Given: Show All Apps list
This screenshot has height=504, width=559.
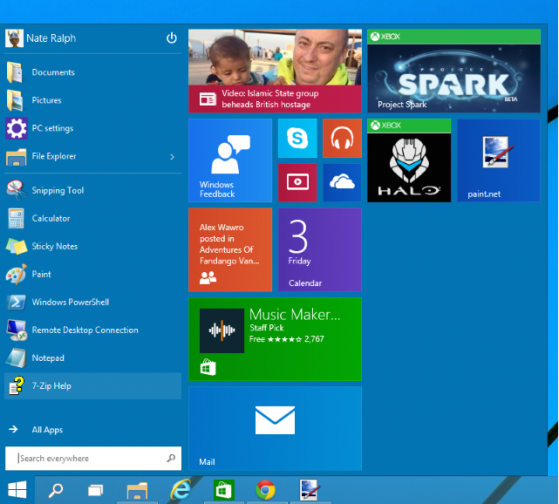Looking at the screenshot, I should pyautogui.click(x=47, y=430).
